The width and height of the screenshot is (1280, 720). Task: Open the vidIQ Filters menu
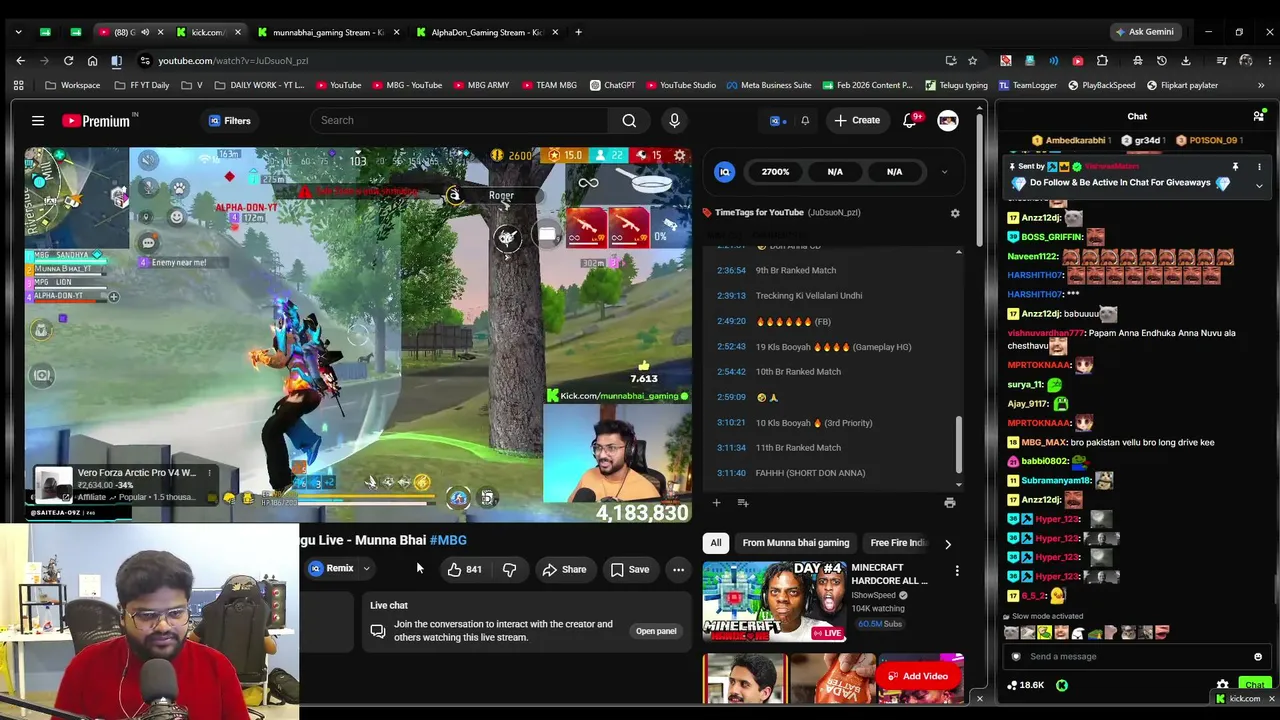tap(229, 121)
